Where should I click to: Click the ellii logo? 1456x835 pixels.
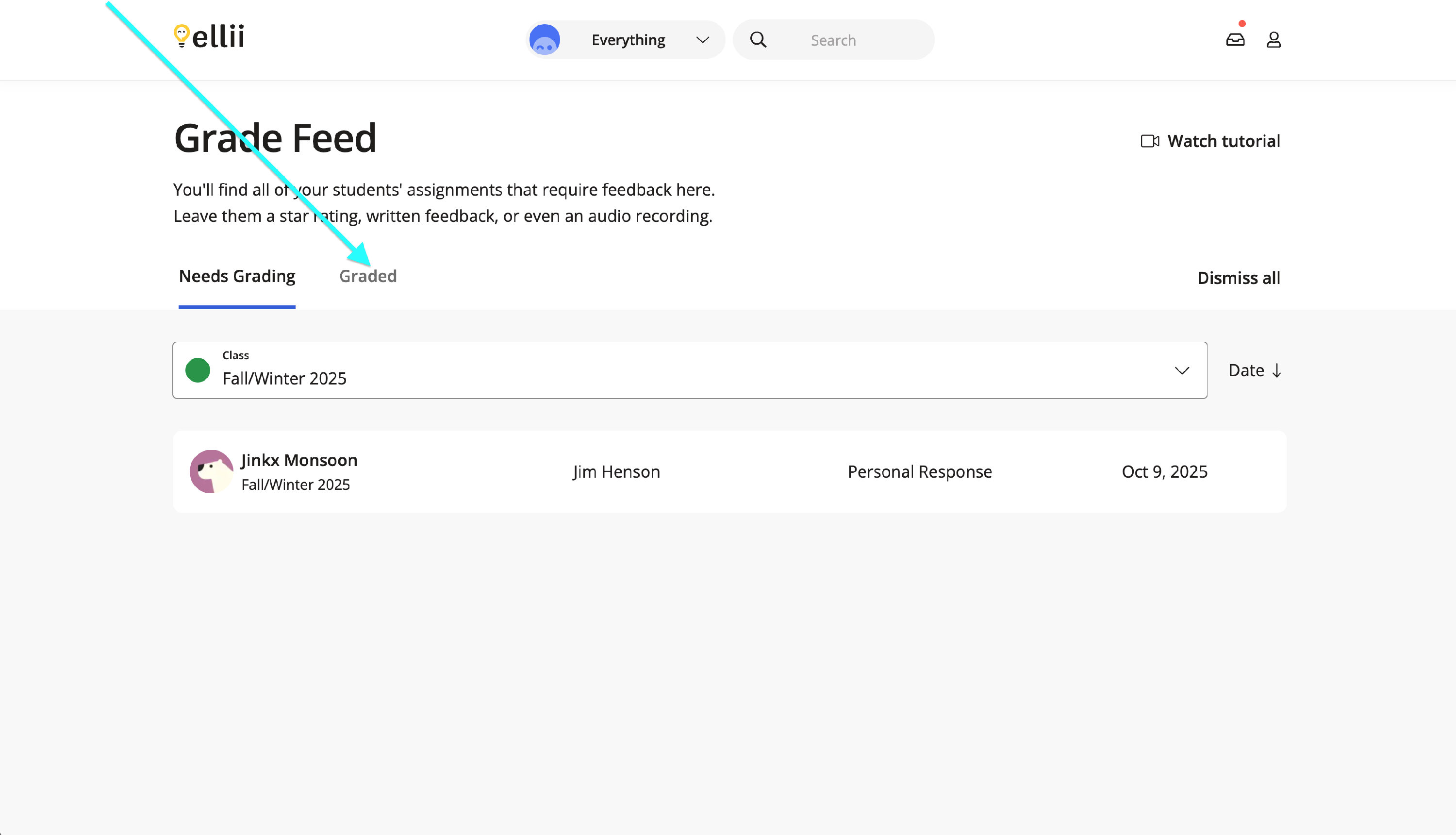(209, 37)
